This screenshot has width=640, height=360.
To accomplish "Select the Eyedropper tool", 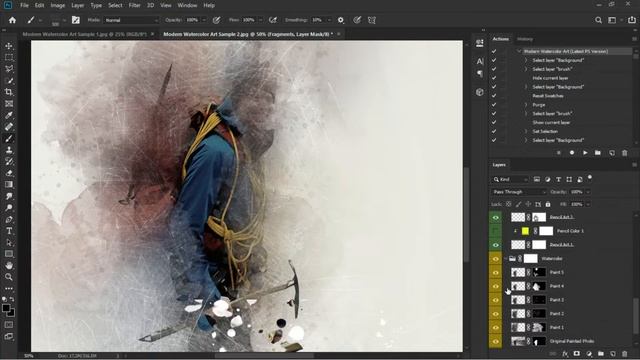I will pos(9,115).
